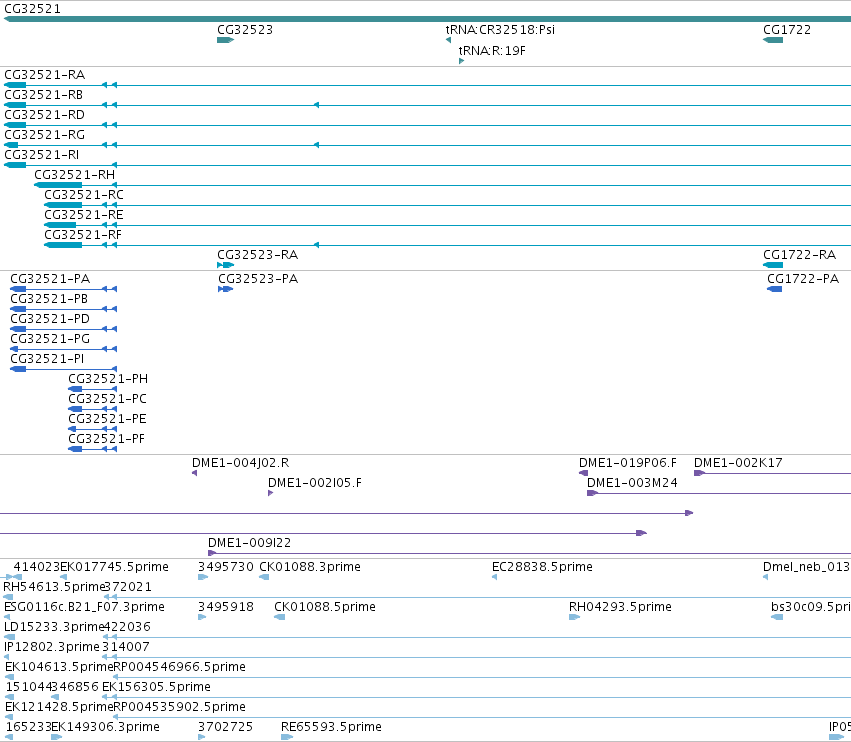Select transcript CG1722-RA
851x742 pixels.
pos(799,255)
